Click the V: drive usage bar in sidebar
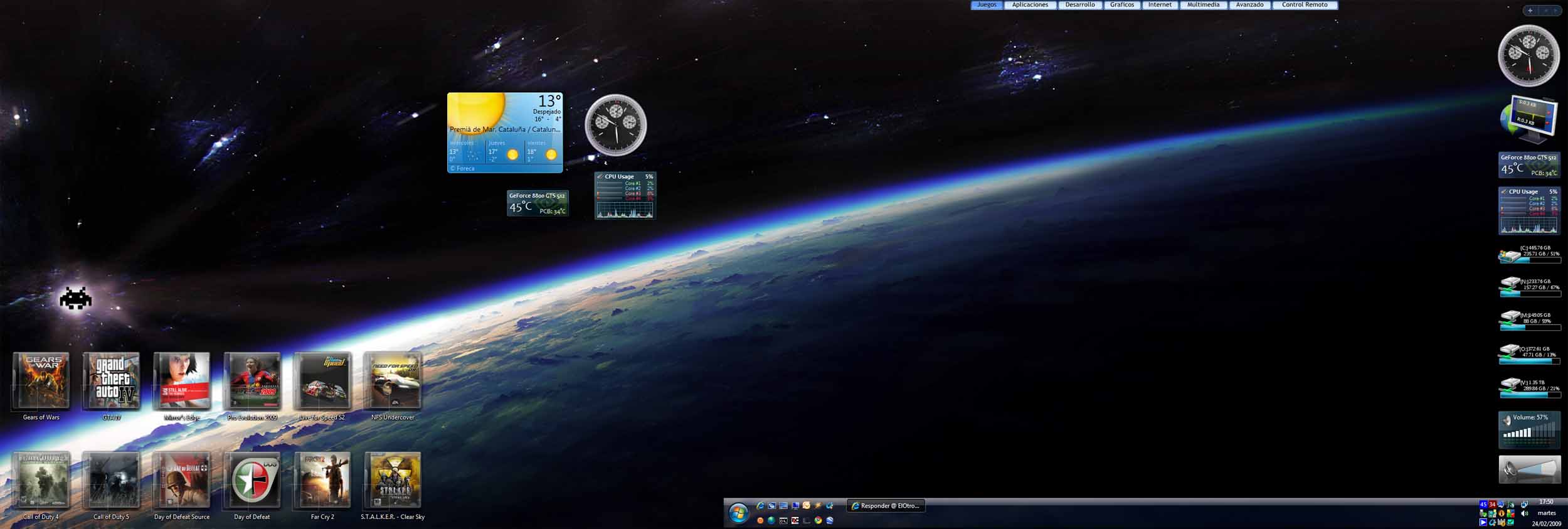Viewport: 1568px width, 529px height. 1530,395
